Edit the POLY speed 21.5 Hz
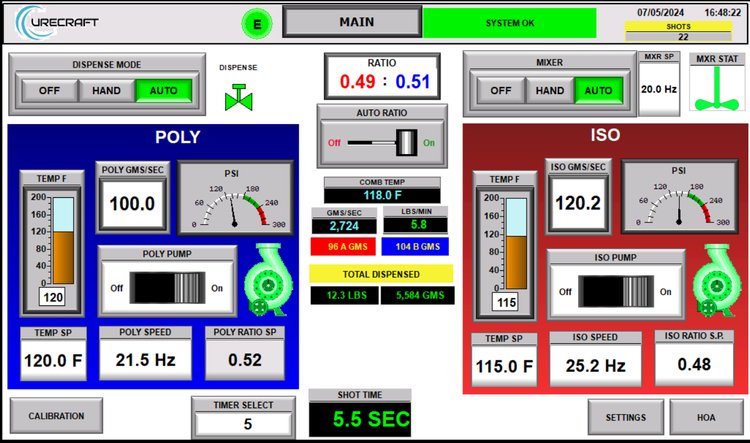The width and height of the screenshot is (750, 443). click(145, 359)
